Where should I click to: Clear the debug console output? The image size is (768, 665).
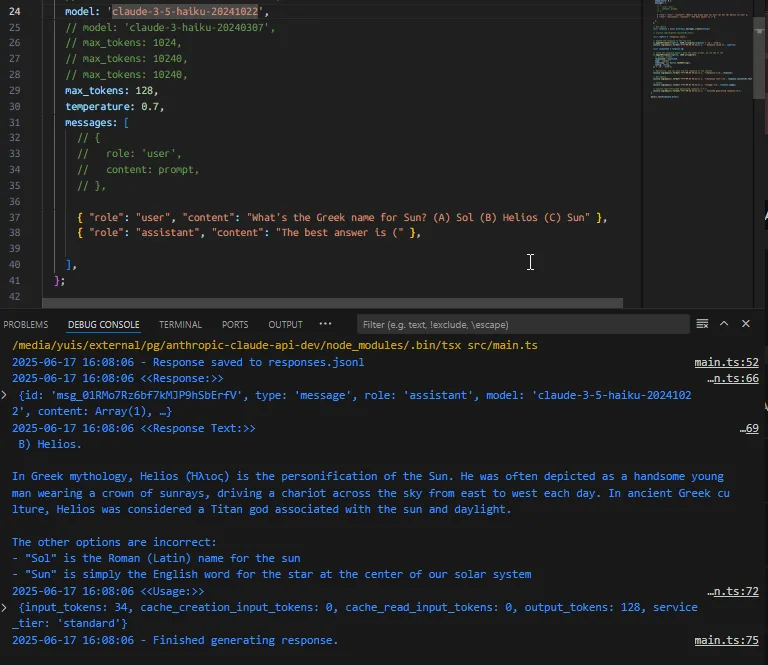click(x=703, y=324)
